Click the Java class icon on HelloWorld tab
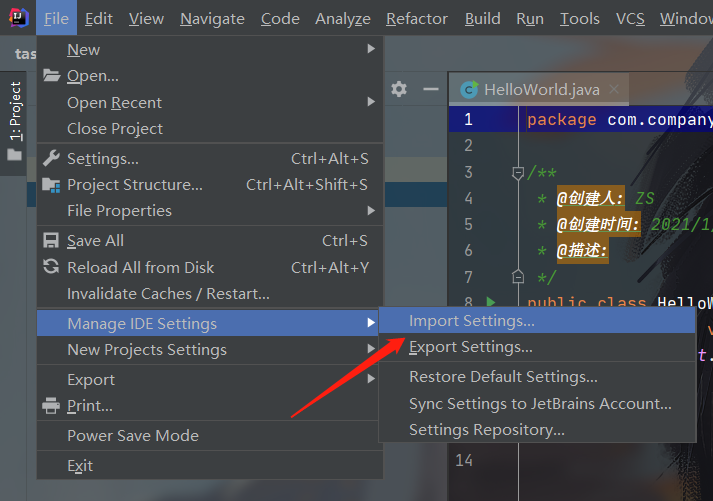713x501 pixels. click(469, 90)
